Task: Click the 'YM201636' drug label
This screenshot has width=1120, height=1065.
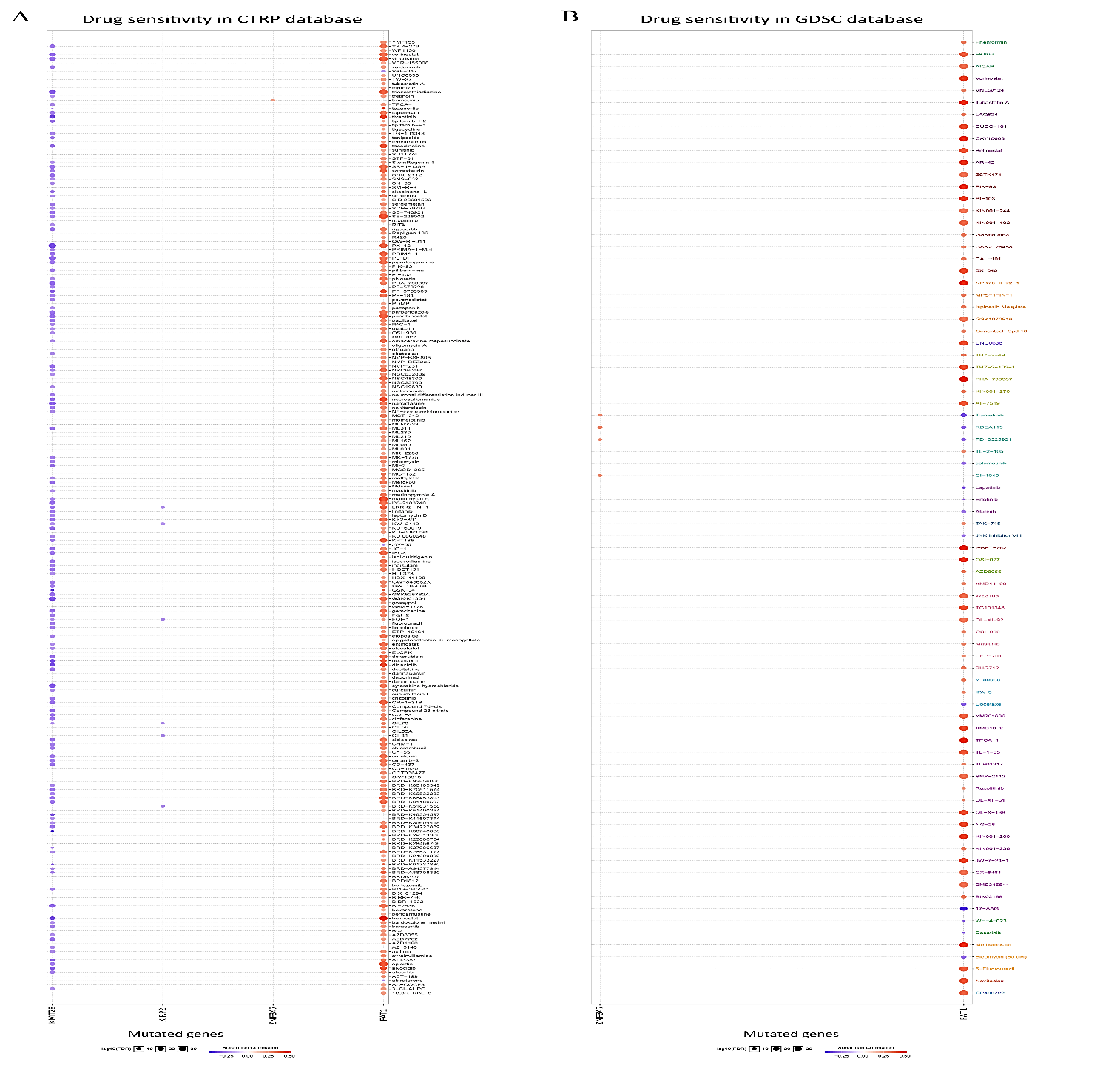Action: pos(990,716)
